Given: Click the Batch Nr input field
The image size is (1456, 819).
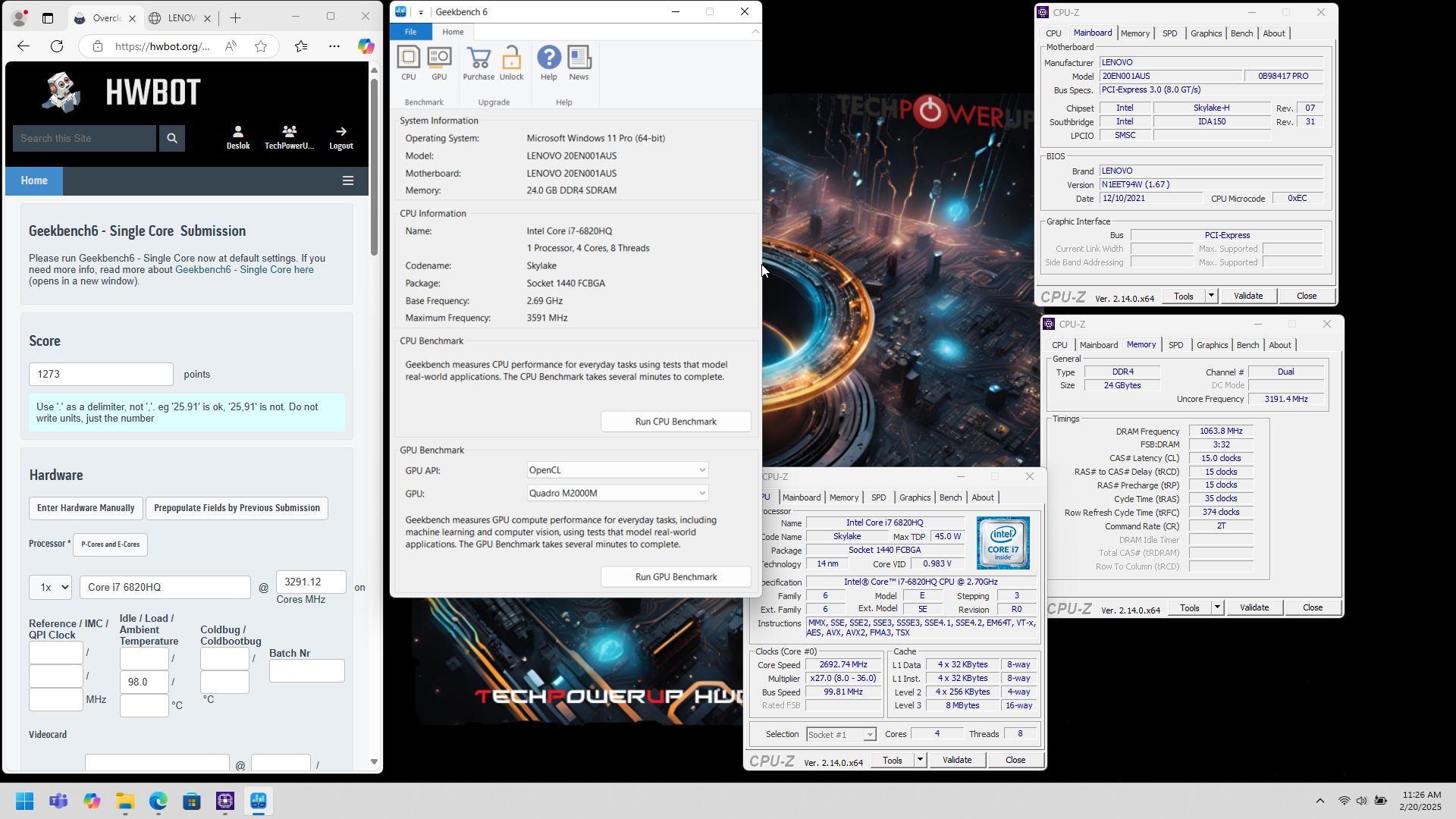Looking at the screenshot, I should click(307, 670).
